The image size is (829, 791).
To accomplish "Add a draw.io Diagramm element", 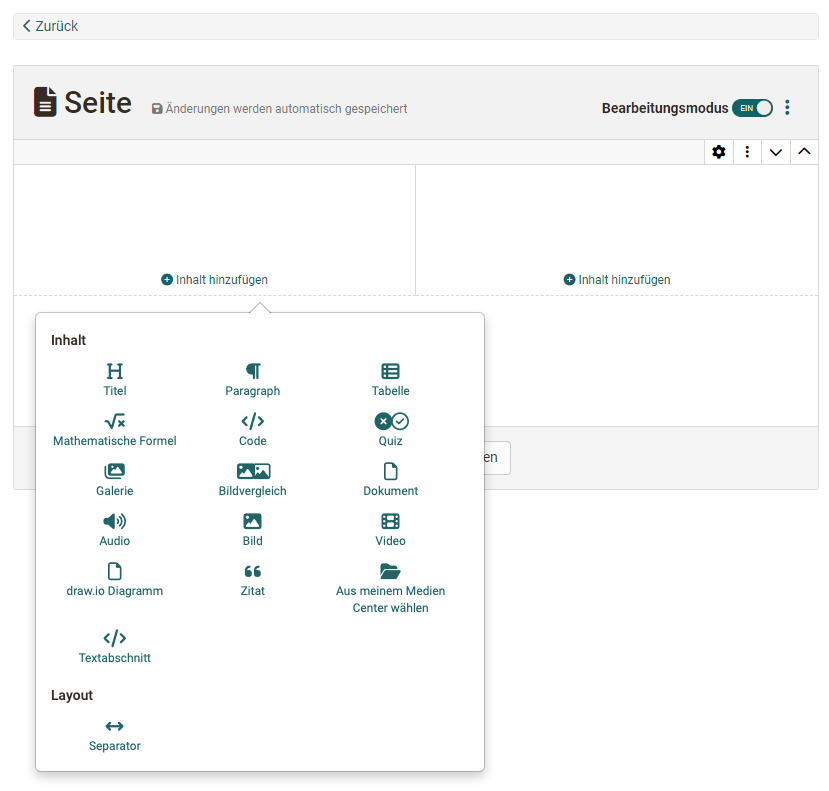I will [115, 580].
